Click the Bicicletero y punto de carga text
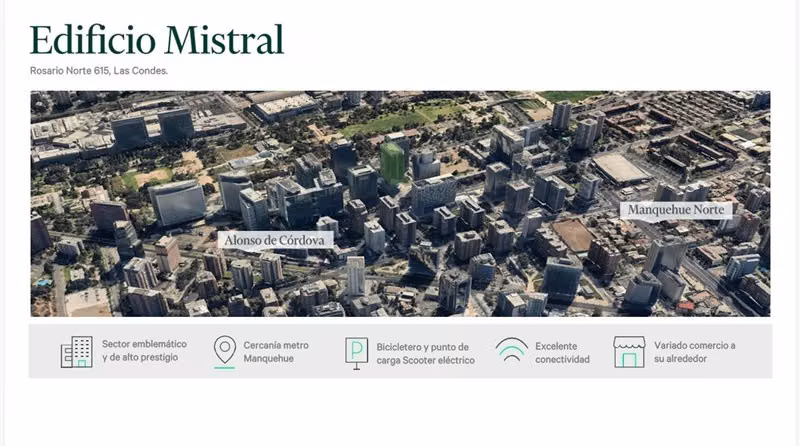This screenshot has height=446, width=800. point(426,353)
